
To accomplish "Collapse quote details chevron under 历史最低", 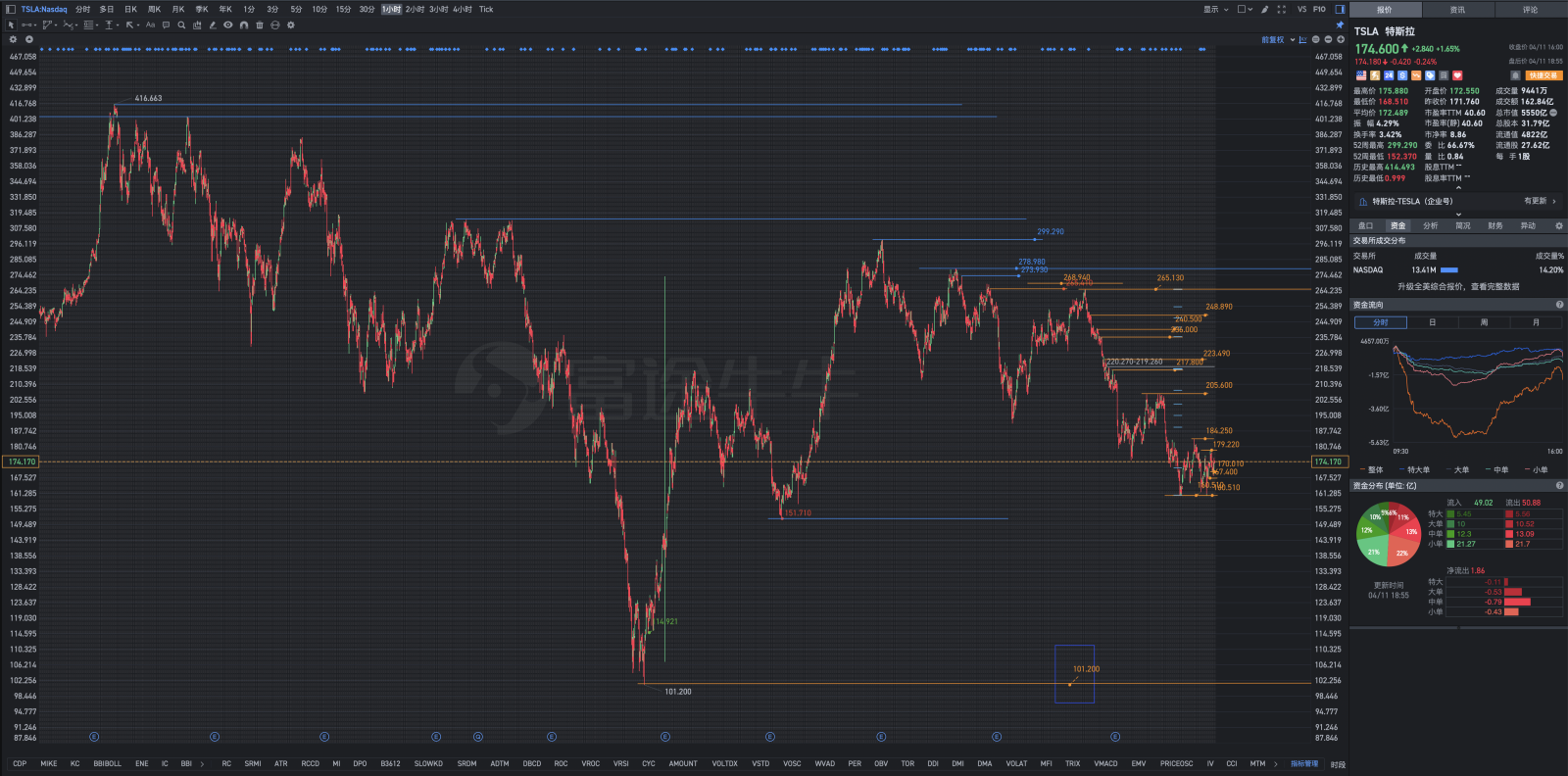I will coord(1458,187).
